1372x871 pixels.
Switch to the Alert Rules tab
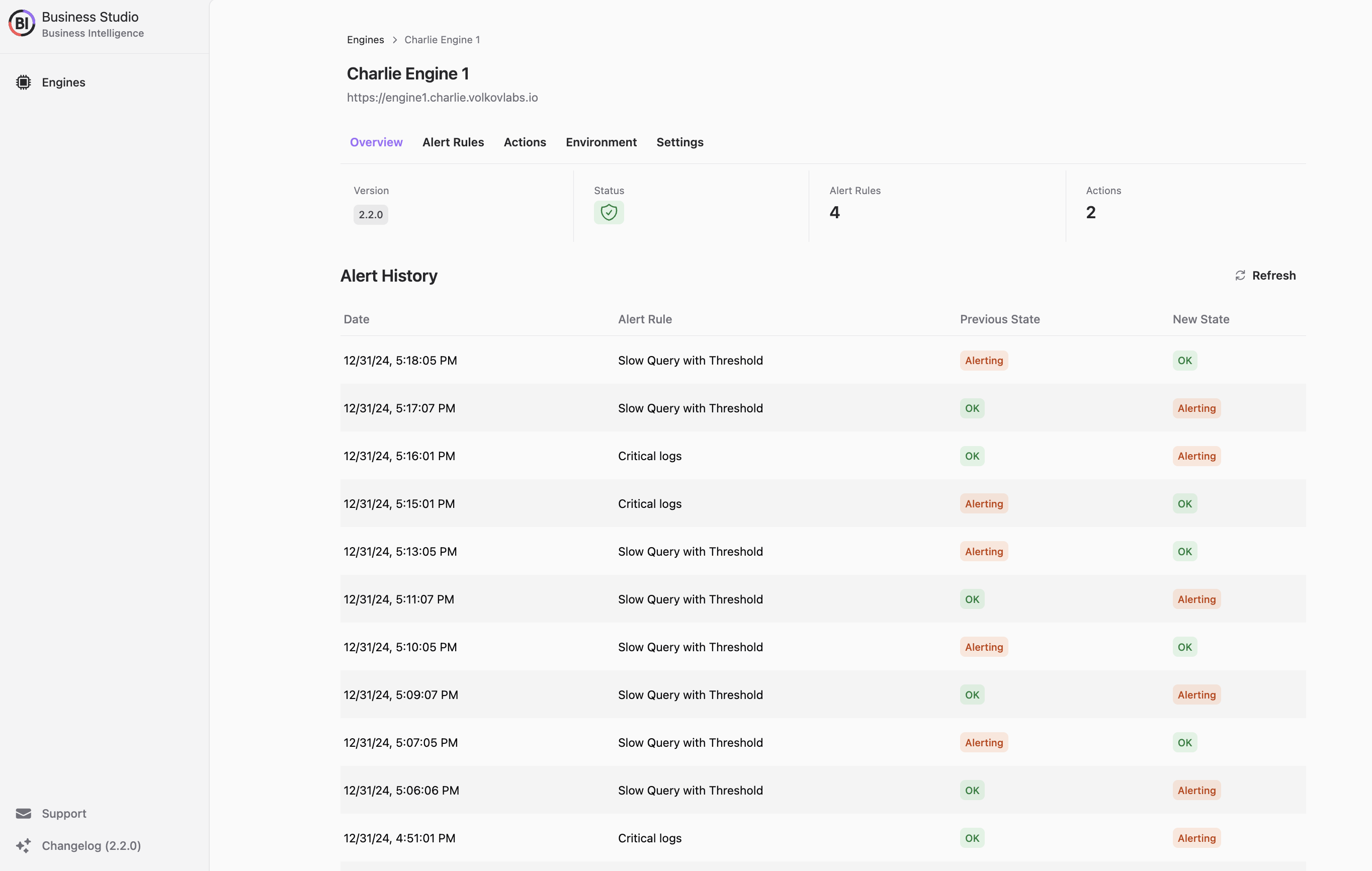click(454, 141)
